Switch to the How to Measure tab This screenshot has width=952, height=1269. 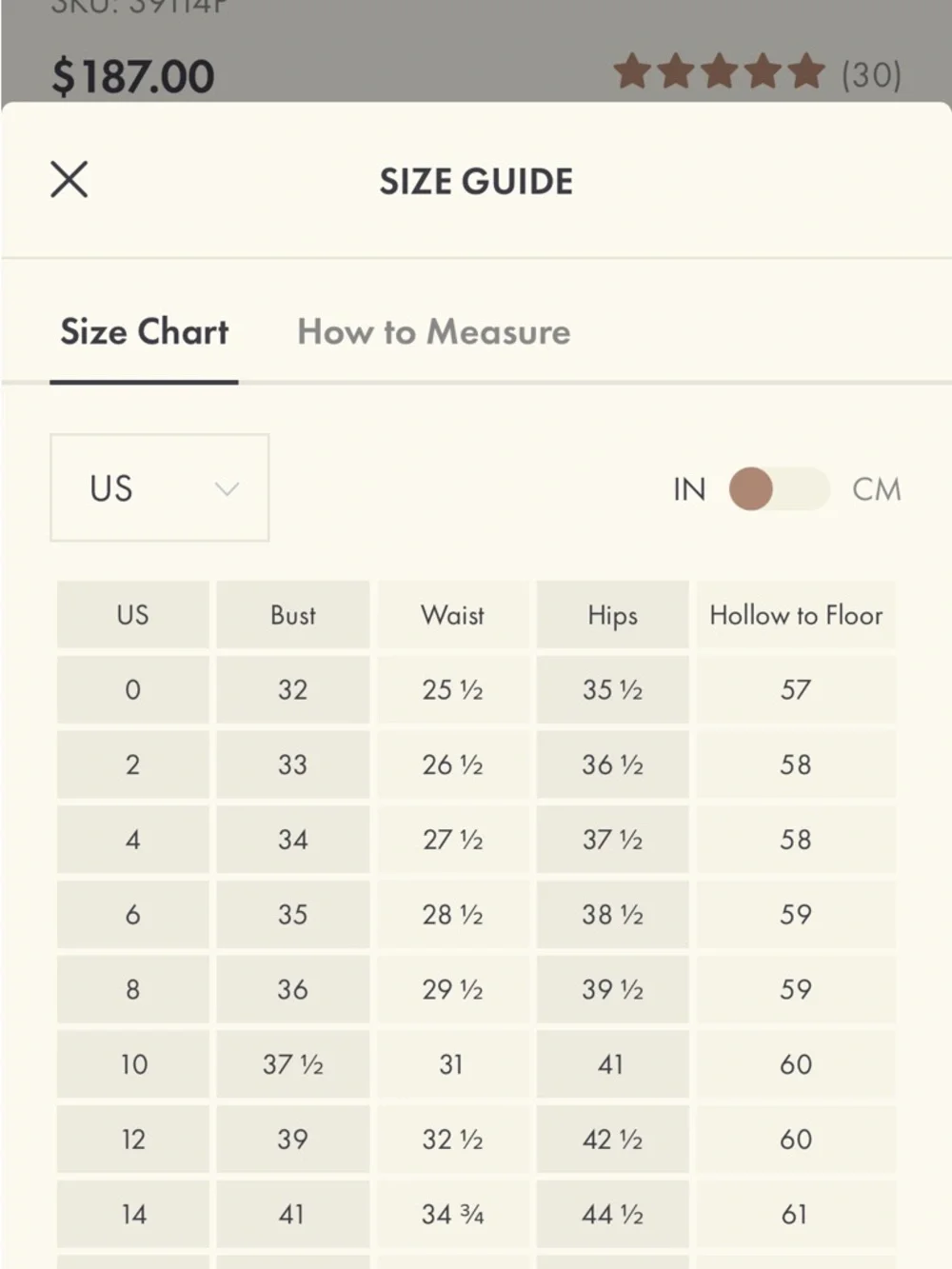(x=434, y=331)
